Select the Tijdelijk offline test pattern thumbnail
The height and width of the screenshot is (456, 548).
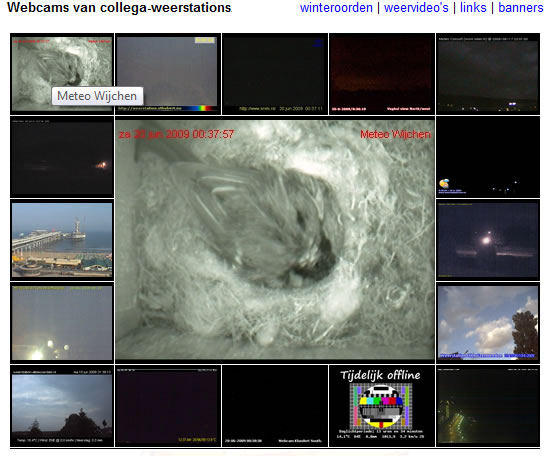[x=382, y=406]
